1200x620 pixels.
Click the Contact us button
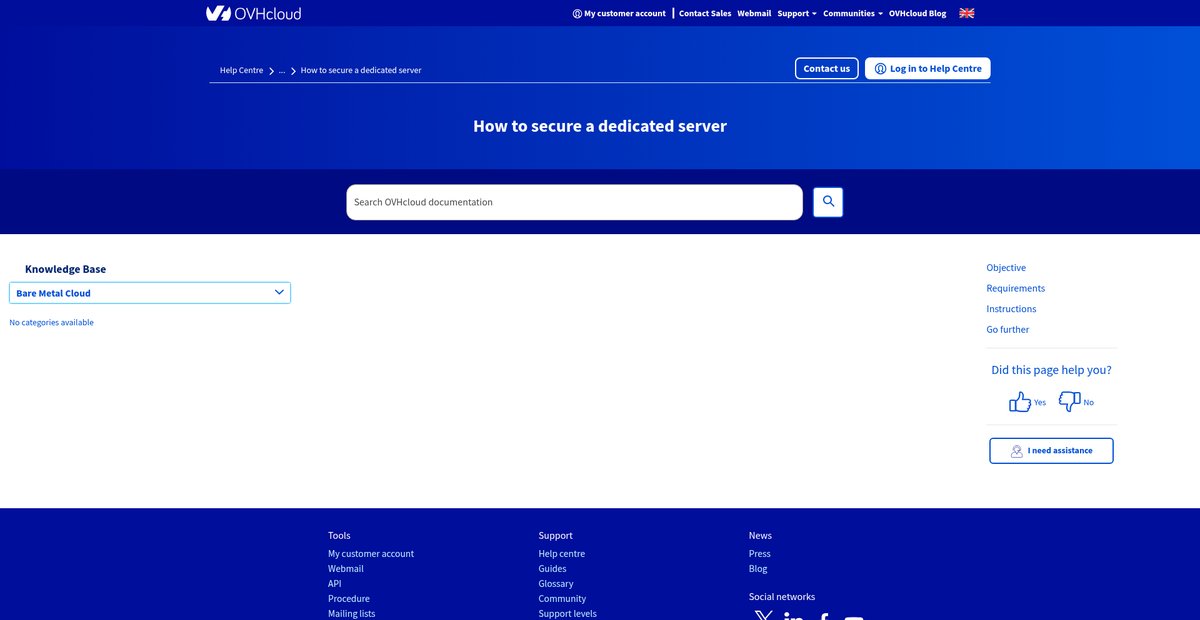(x=827, y=68)
